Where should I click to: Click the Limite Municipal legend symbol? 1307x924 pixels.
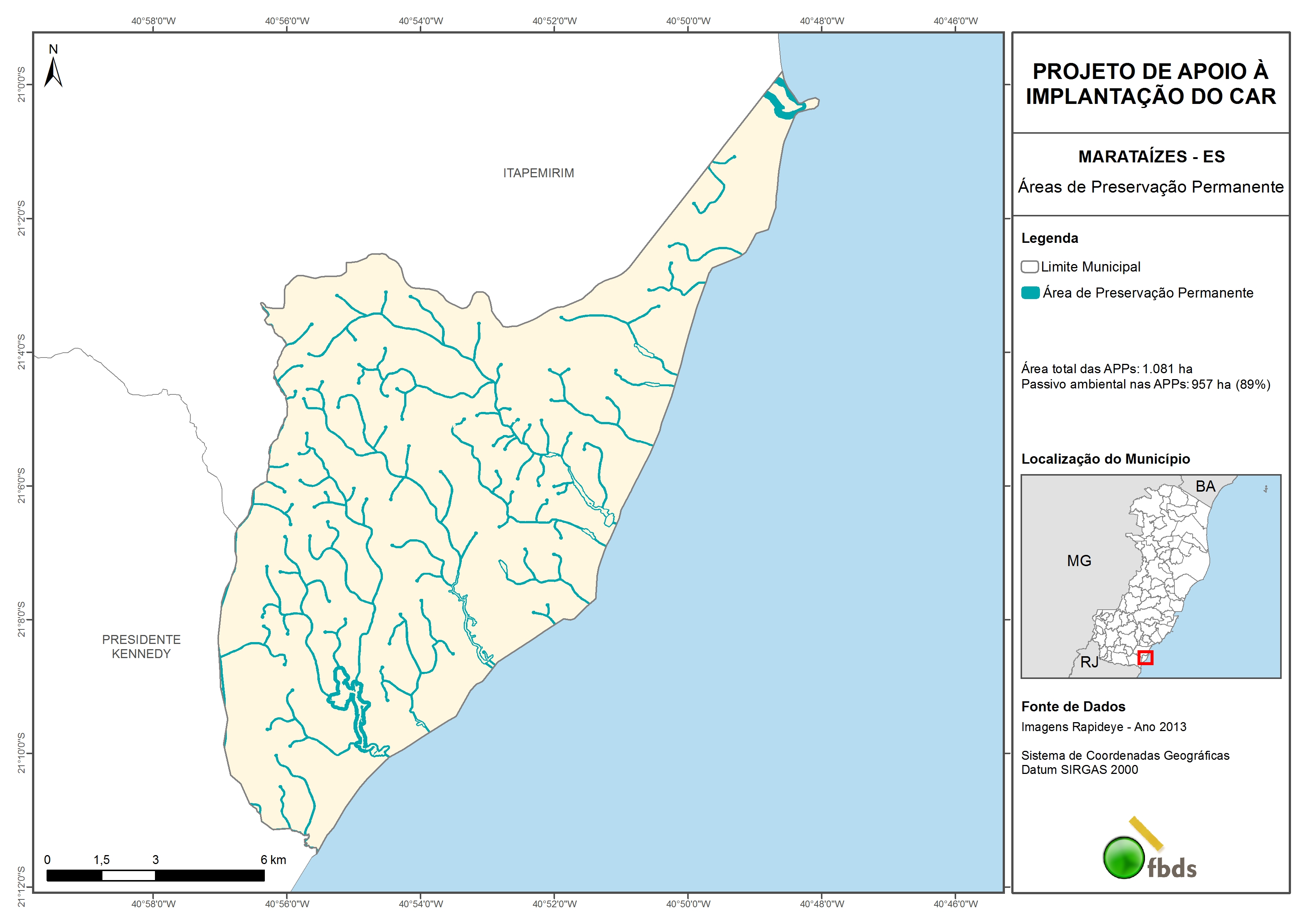(1030, 267)
